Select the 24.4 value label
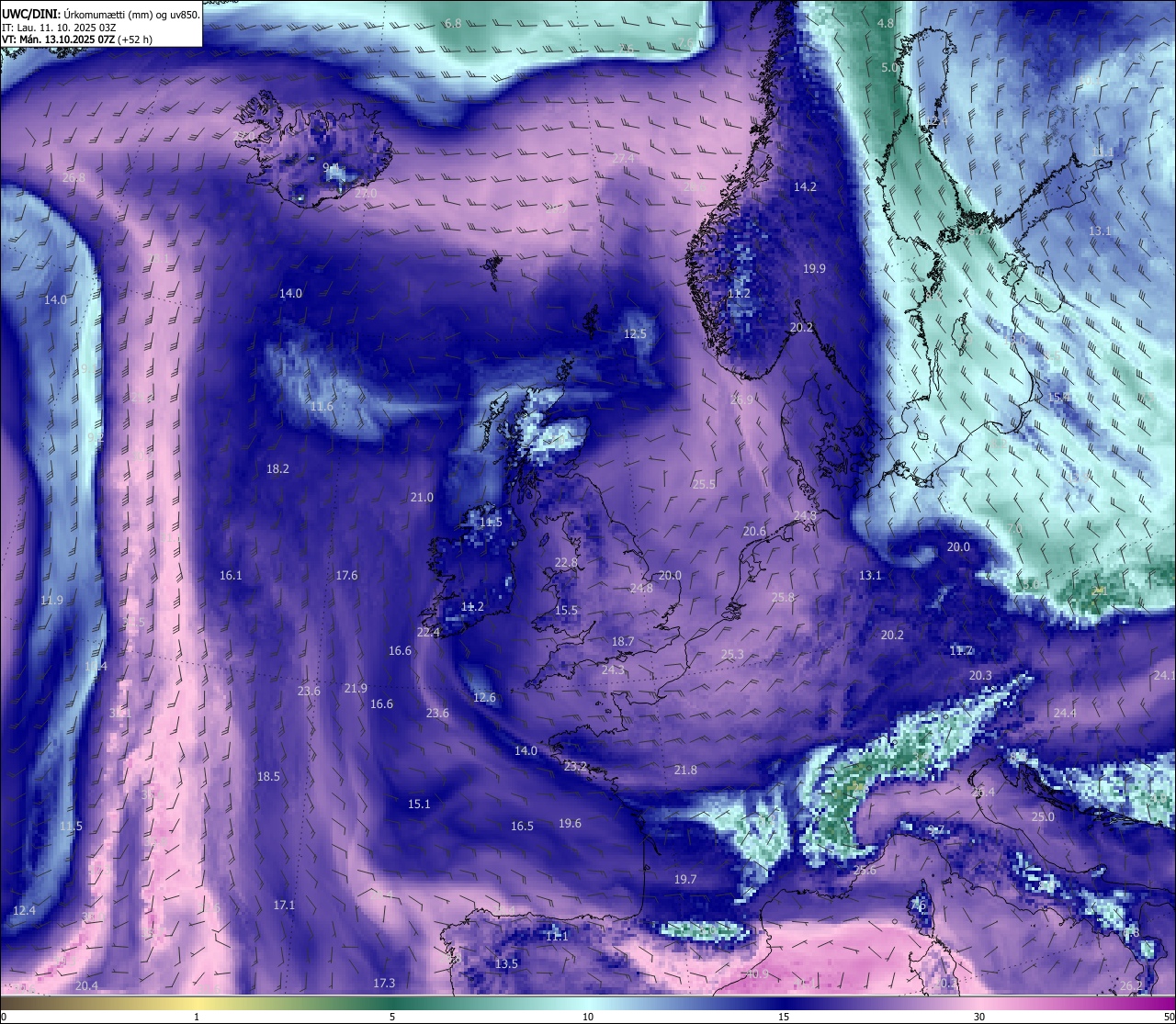1176x1024 pixels. tap(1065, 713)
